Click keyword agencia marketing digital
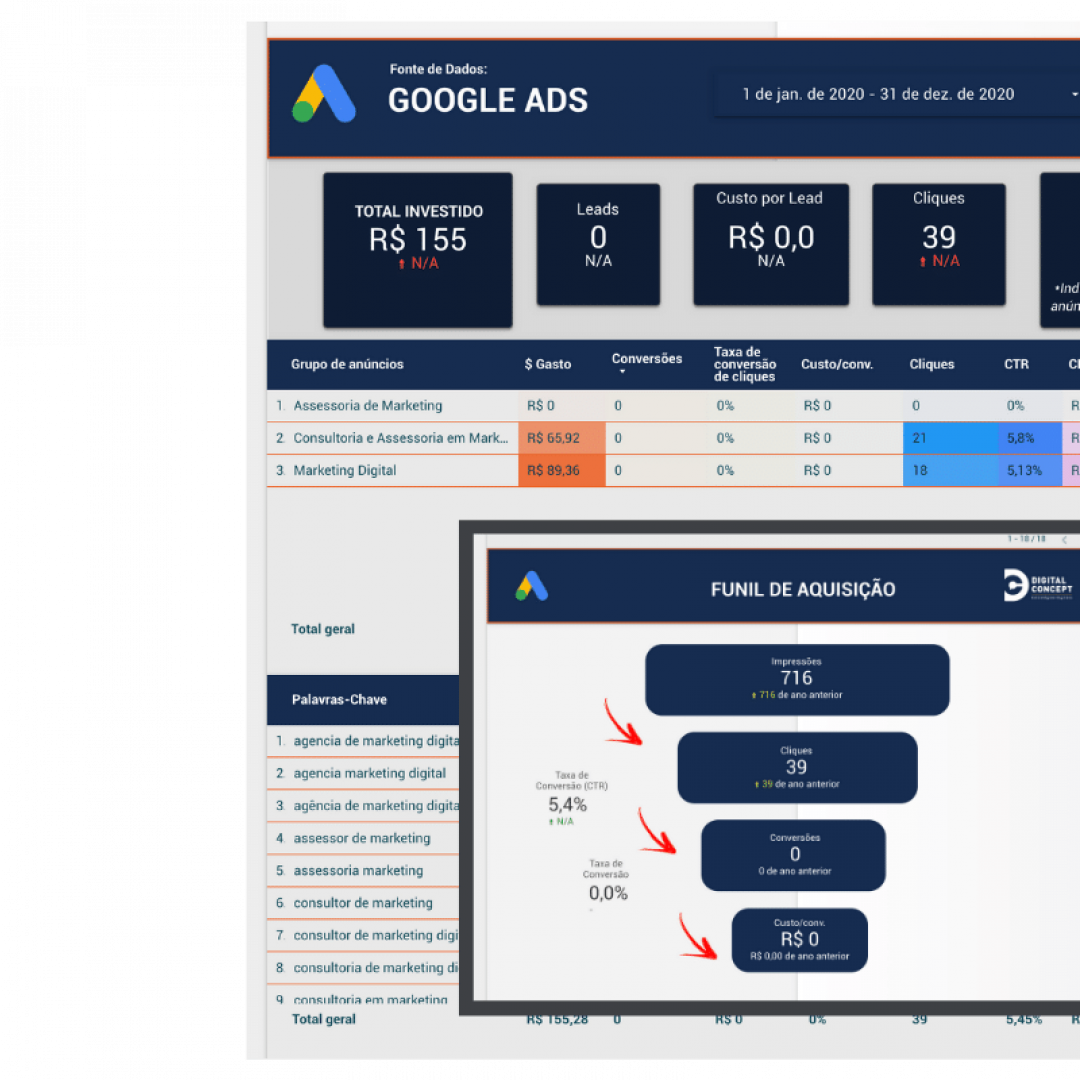The image size is (1080, 1080). coord(370,773)
